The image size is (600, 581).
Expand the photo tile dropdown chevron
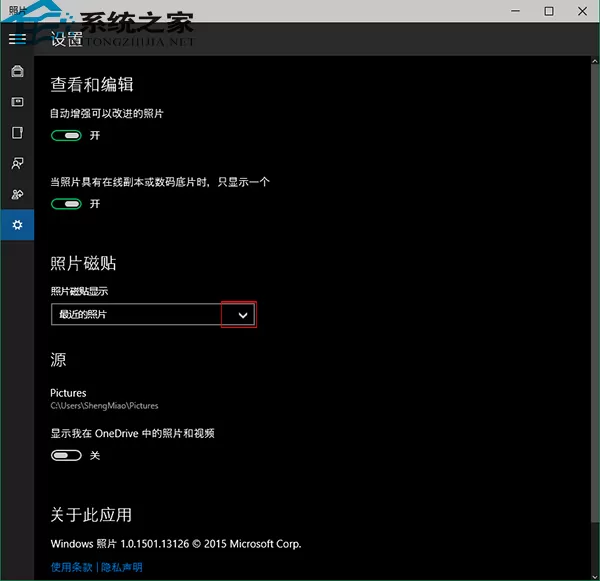(243, 315)
